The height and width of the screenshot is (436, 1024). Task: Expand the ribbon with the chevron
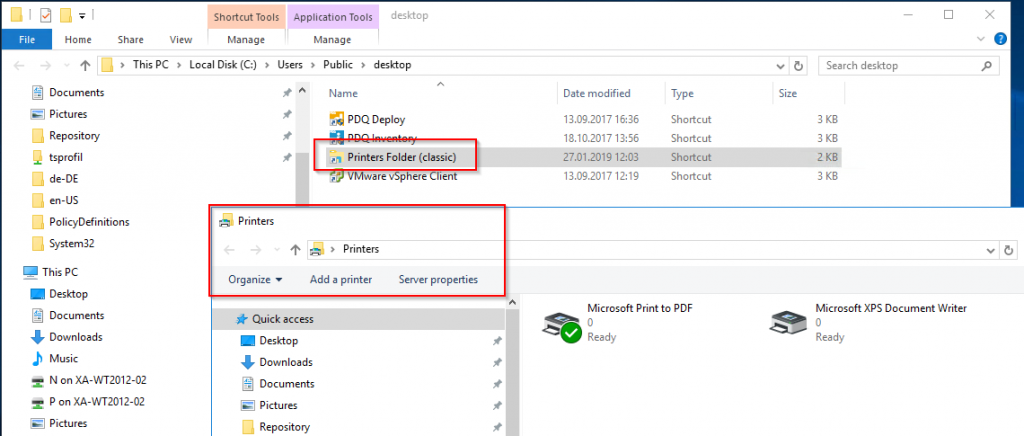[980, 39]
